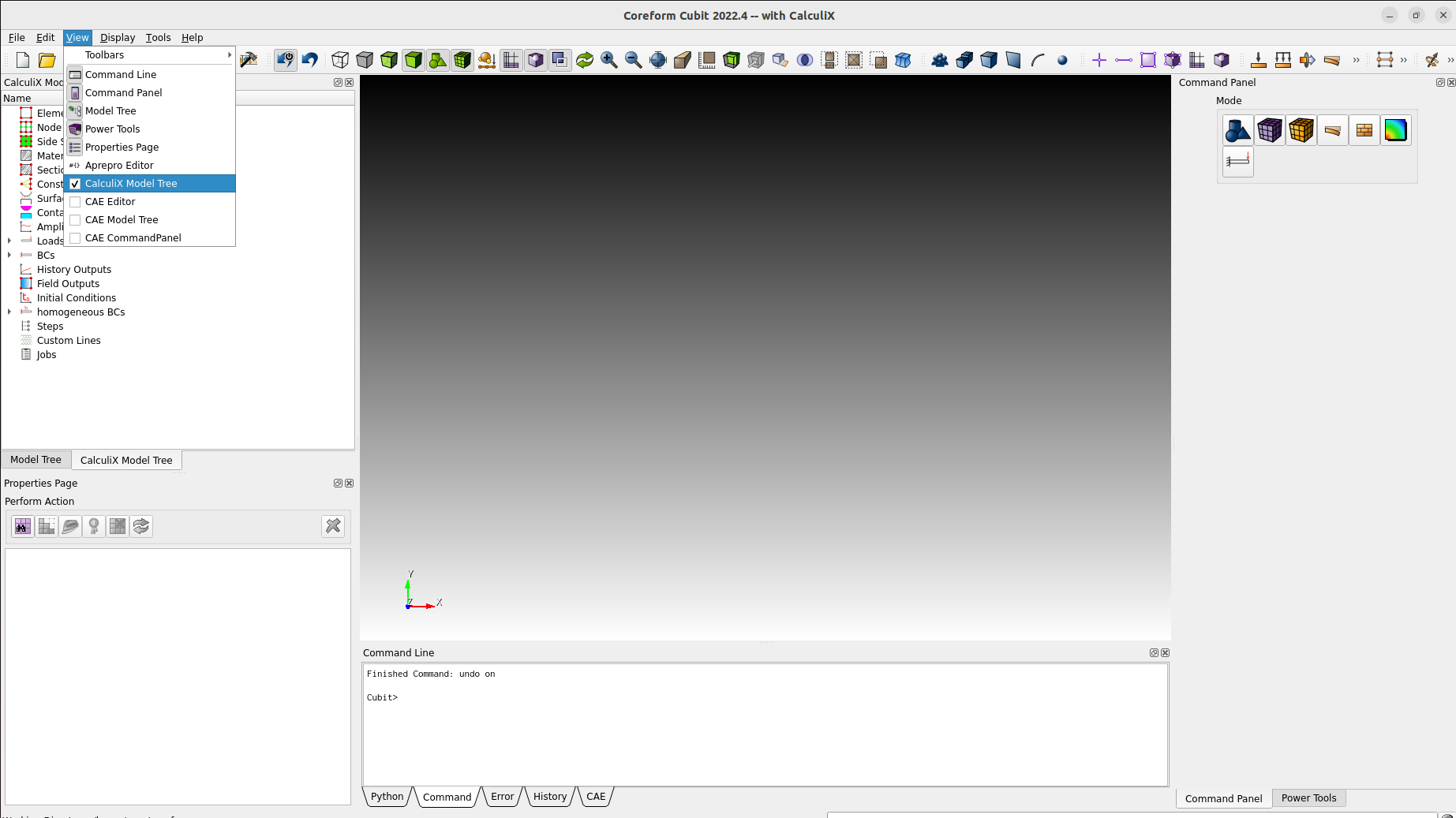Image resolution: width=1456 pixels, height=818 pixels.
Task: Click the Undo arrow in toolbar
Action: (x=310, y=60)
